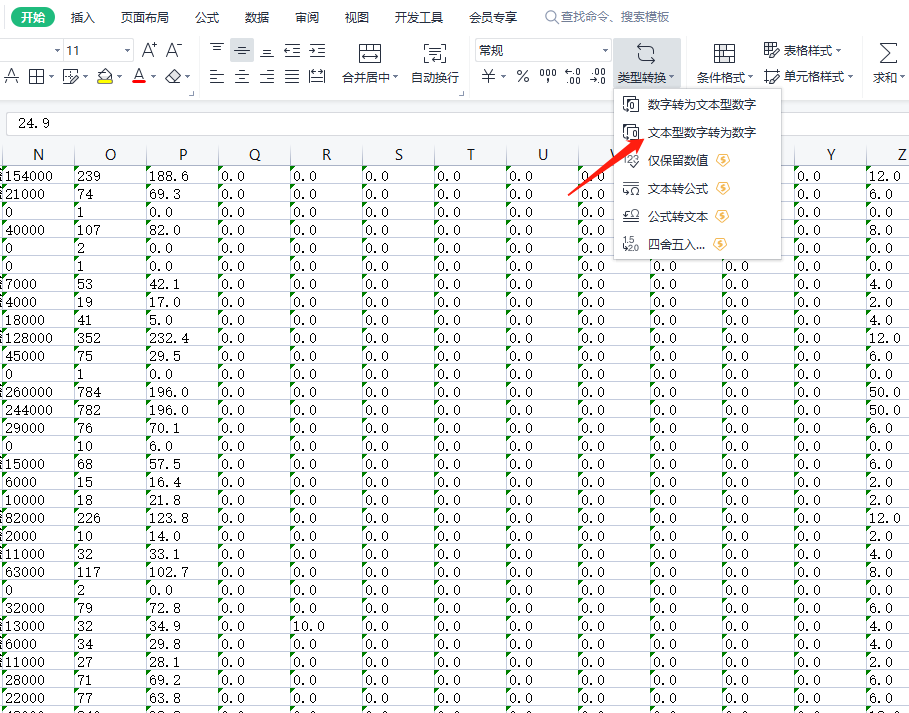Choose 文本转公式 menu item
Screen dimensions: 909x713
pos(697,188)
